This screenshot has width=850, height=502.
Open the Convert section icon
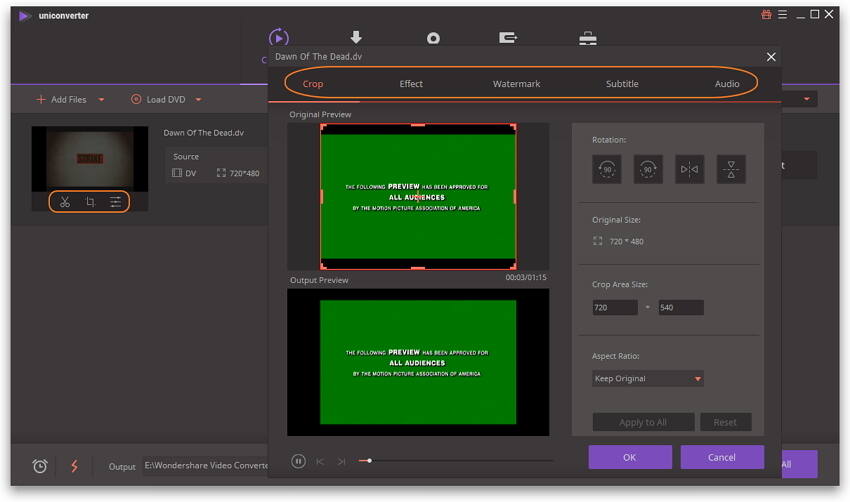[279, 38]
